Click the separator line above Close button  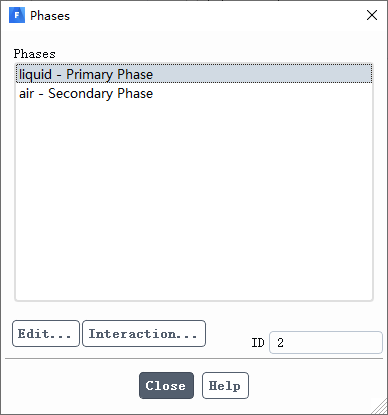pyautogui.click(x=194, y=359)
